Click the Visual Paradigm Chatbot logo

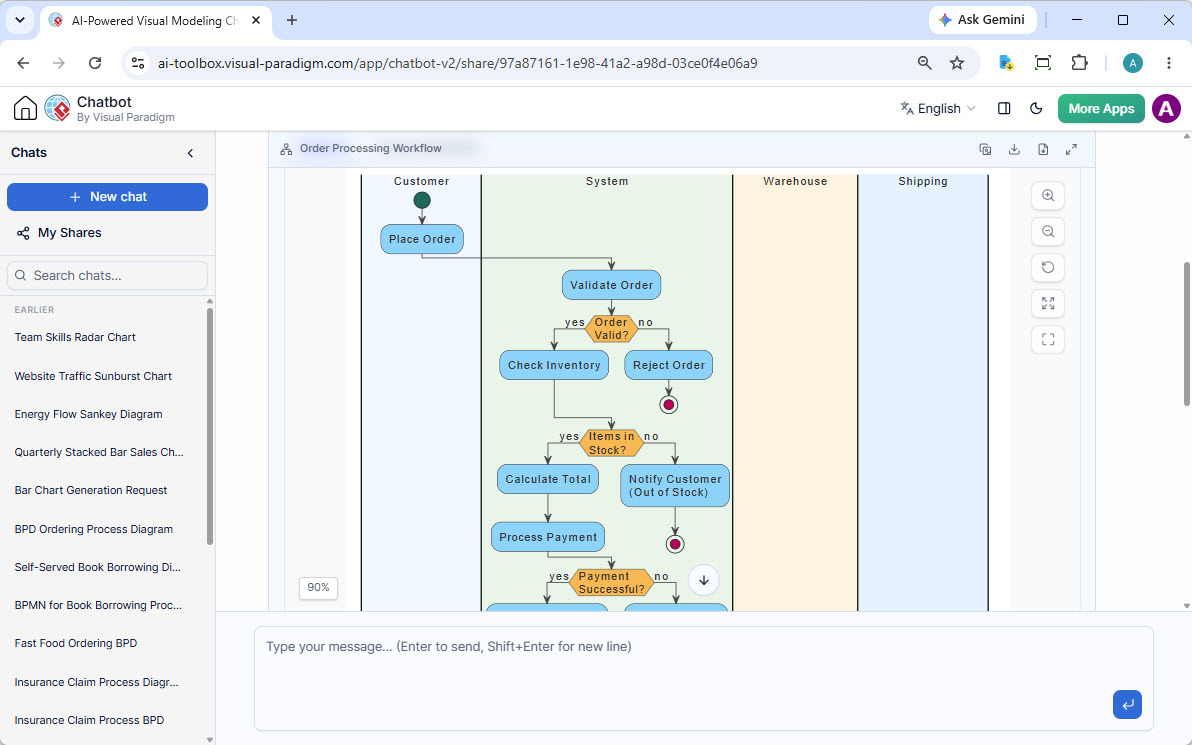point(57,108)
